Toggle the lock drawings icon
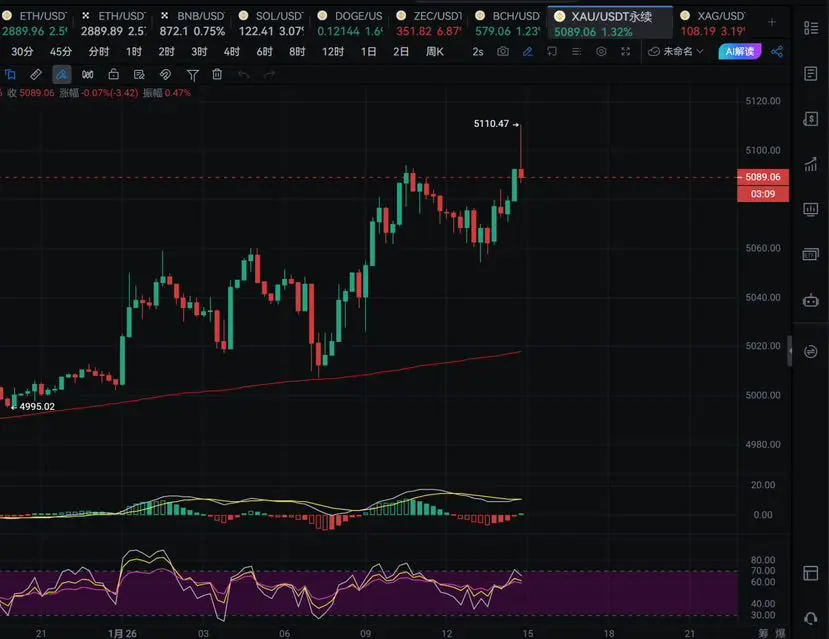The image size is (829, 639). point(113,75)
